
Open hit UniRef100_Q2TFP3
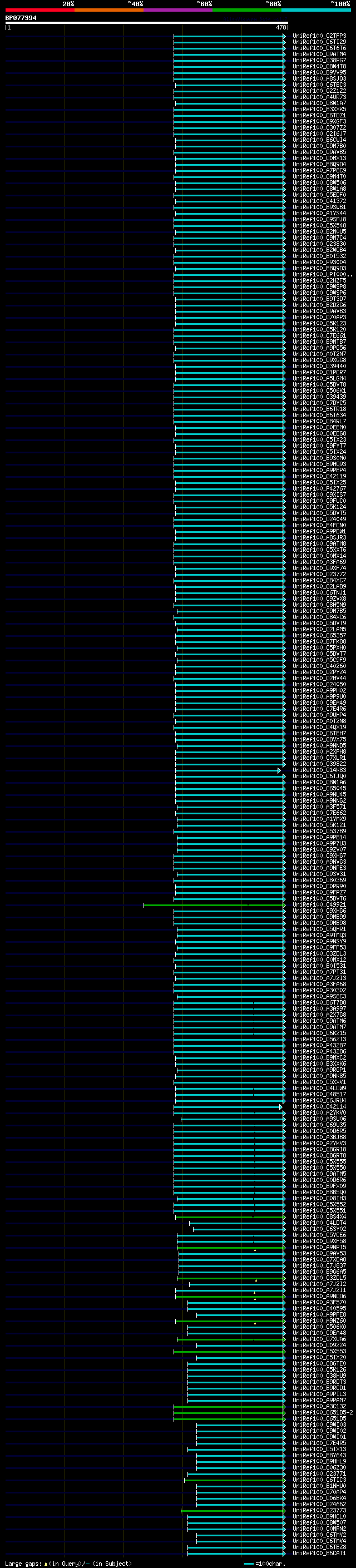[319, 36]
